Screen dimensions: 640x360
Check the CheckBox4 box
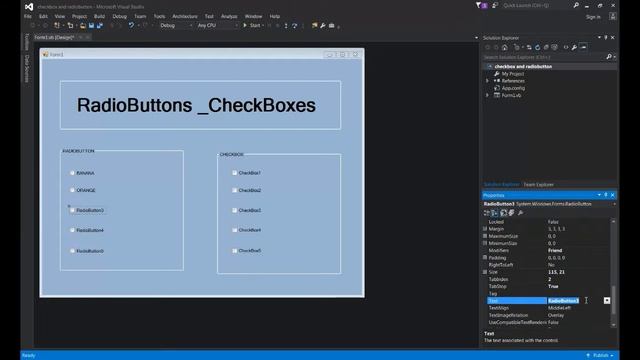click(234, 230)
